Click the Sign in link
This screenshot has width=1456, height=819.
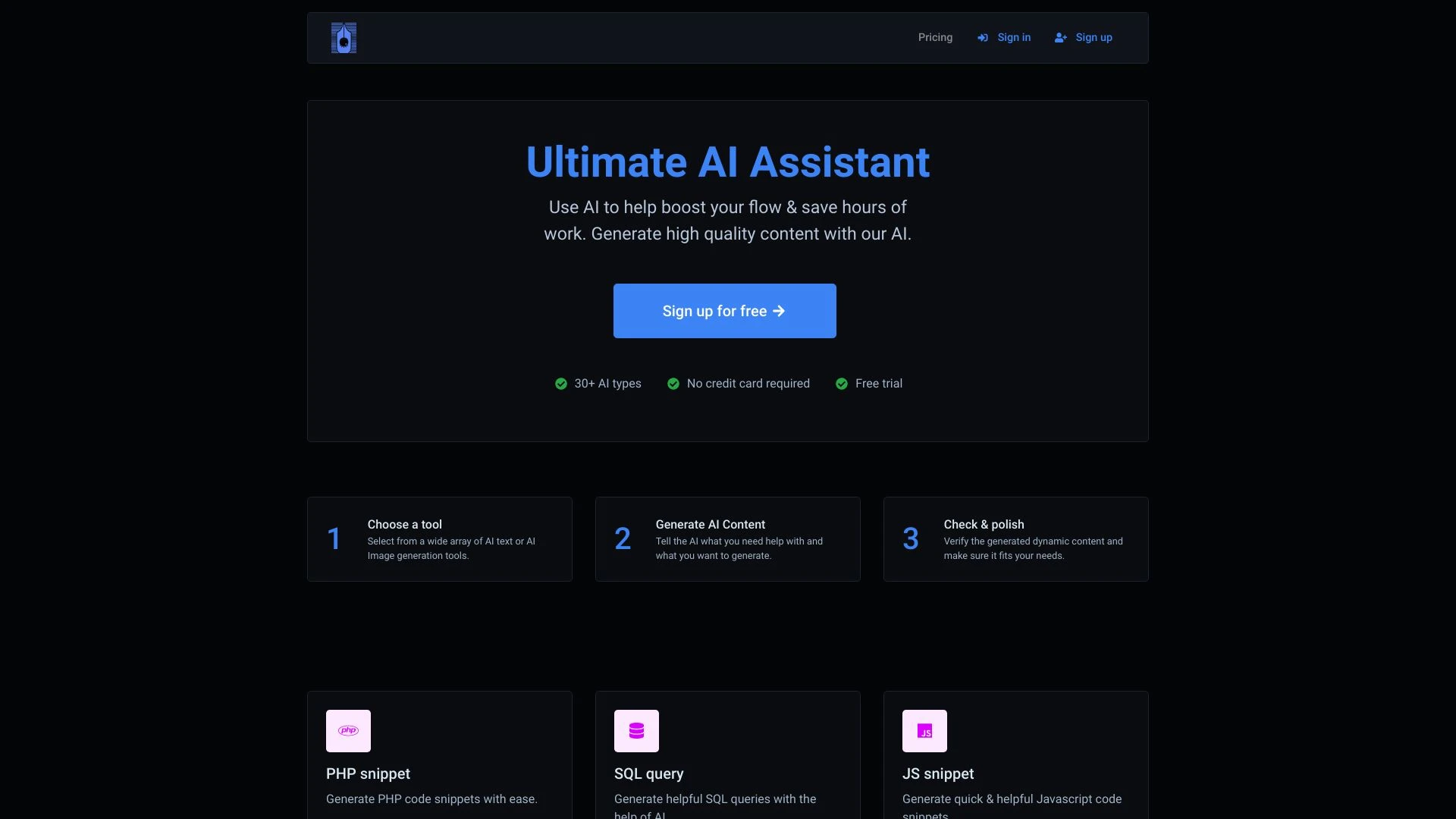point(1013,37)
